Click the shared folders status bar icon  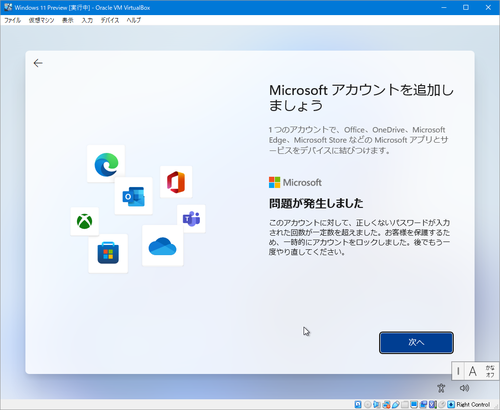(x=405, y=404)
